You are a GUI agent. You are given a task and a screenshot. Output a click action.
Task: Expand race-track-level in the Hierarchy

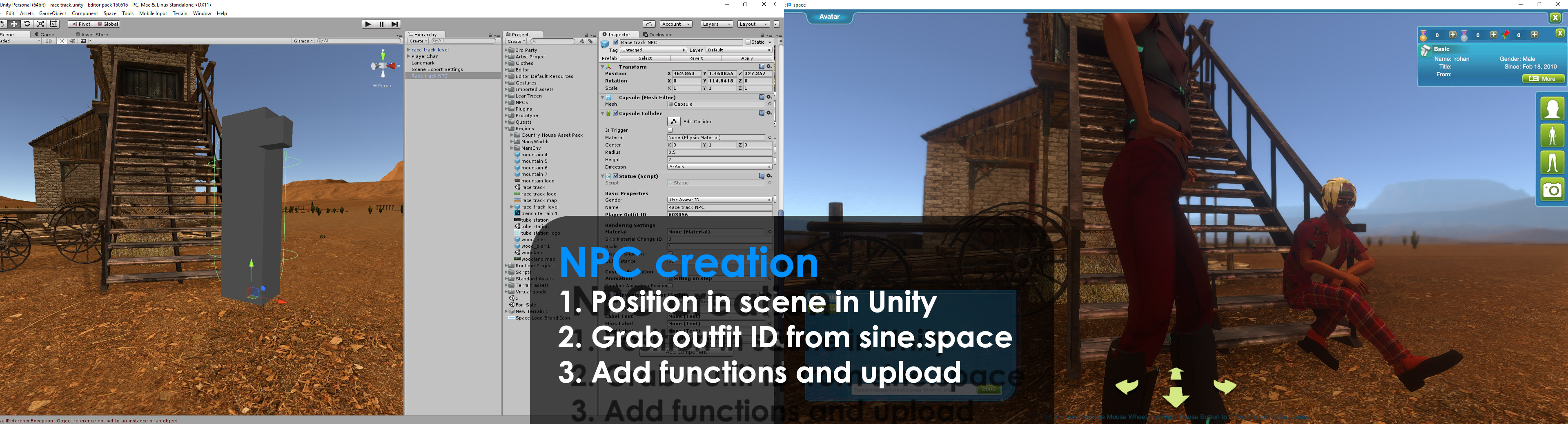(x=409, y=50)
